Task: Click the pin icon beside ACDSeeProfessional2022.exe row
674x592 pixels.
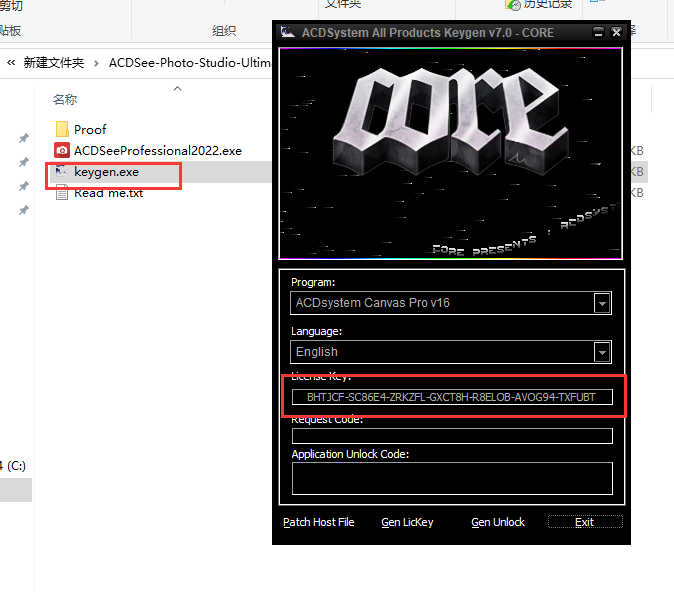Action: click(x=24, y=162)
